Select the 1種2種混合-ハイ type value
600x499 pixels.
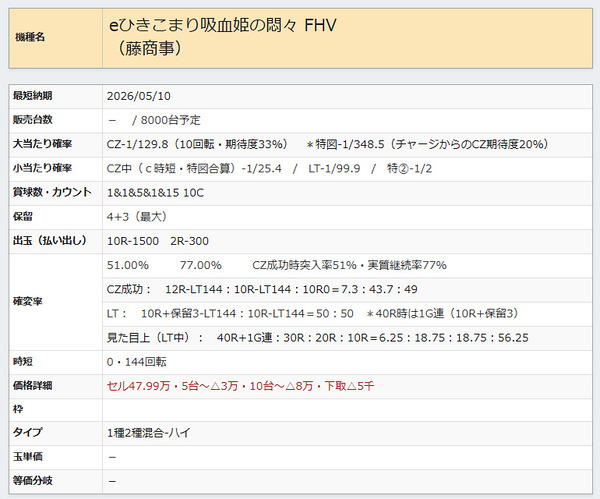(148, 433)
